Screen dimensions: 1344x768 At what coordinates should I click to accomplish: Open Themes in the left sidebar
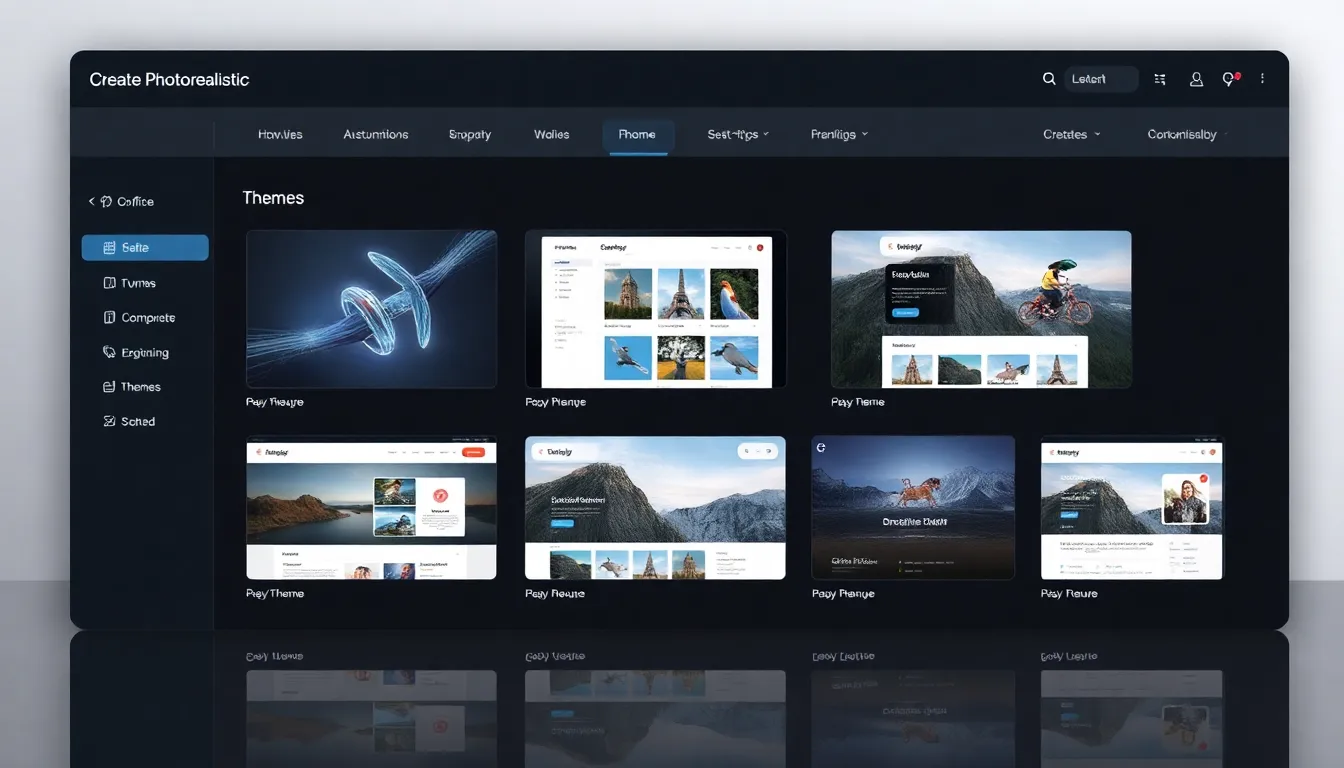(140, 387)
